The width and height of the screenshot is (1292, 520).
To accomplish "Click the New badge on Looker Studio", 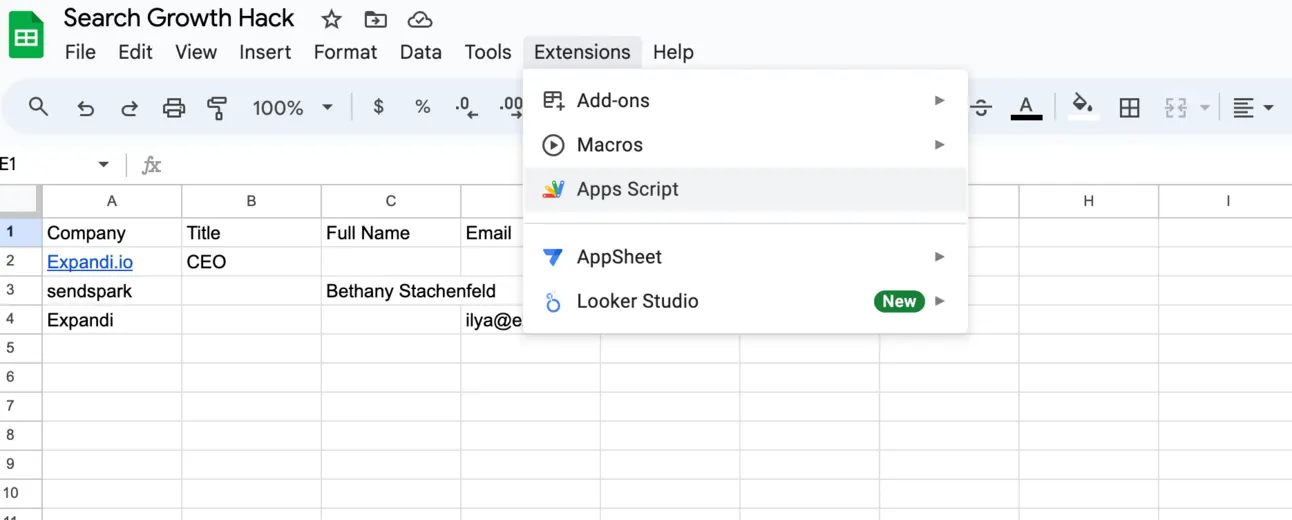I will click(x=899, y=301).
